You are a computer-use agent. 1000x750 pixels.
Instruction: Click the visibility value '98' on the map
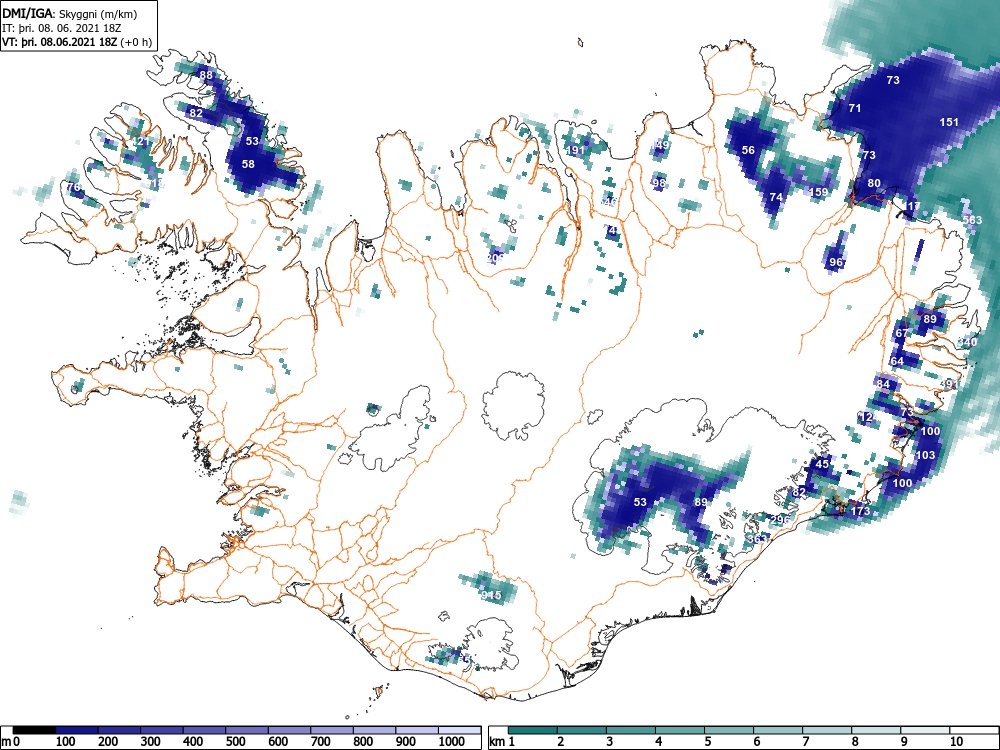pyautogui.click(x=659, y=183)
